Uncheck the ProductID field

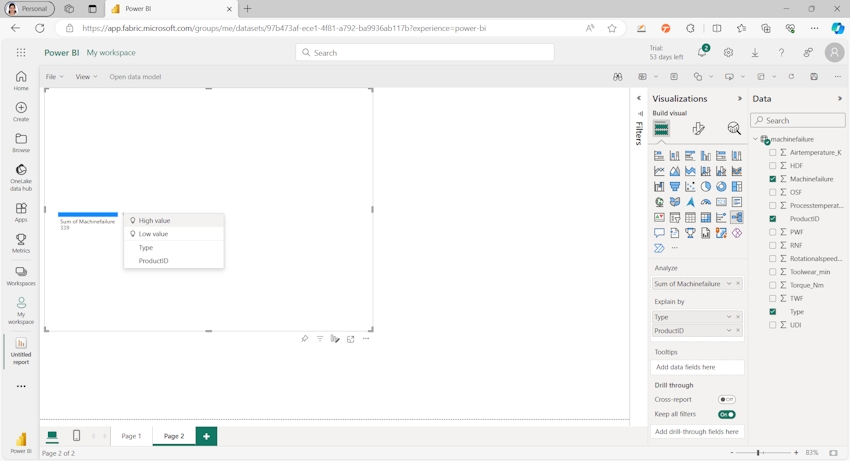[x=773, y=219]
